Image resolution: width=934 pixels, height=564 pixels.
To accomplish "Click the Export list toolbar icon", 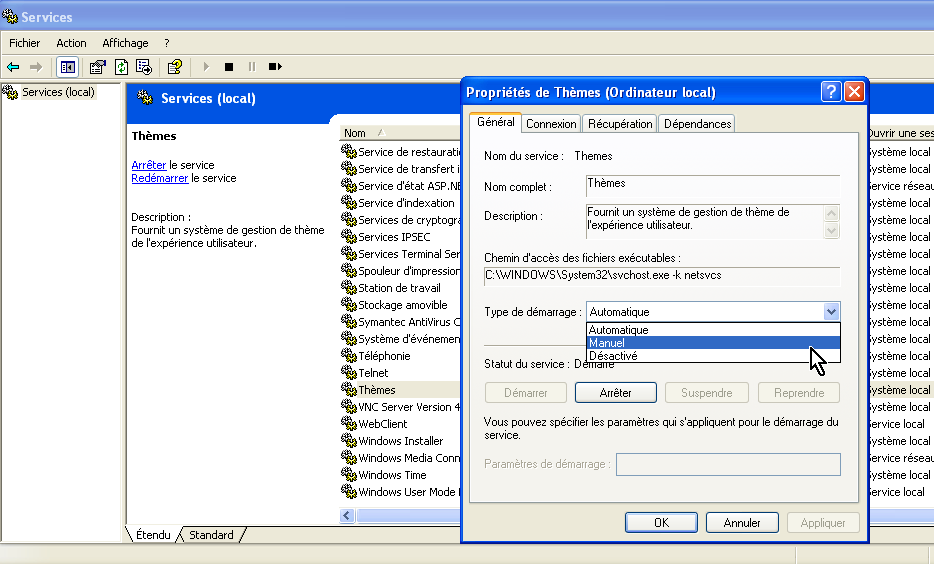I will coord(144,67).
